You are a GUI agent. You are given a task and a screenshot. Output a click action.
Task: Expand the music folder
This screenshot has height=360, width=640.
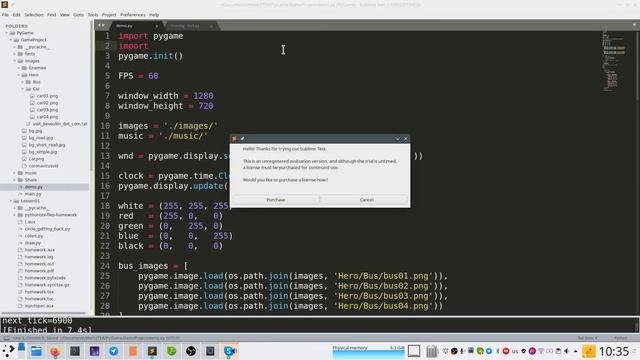coord(15,173)
